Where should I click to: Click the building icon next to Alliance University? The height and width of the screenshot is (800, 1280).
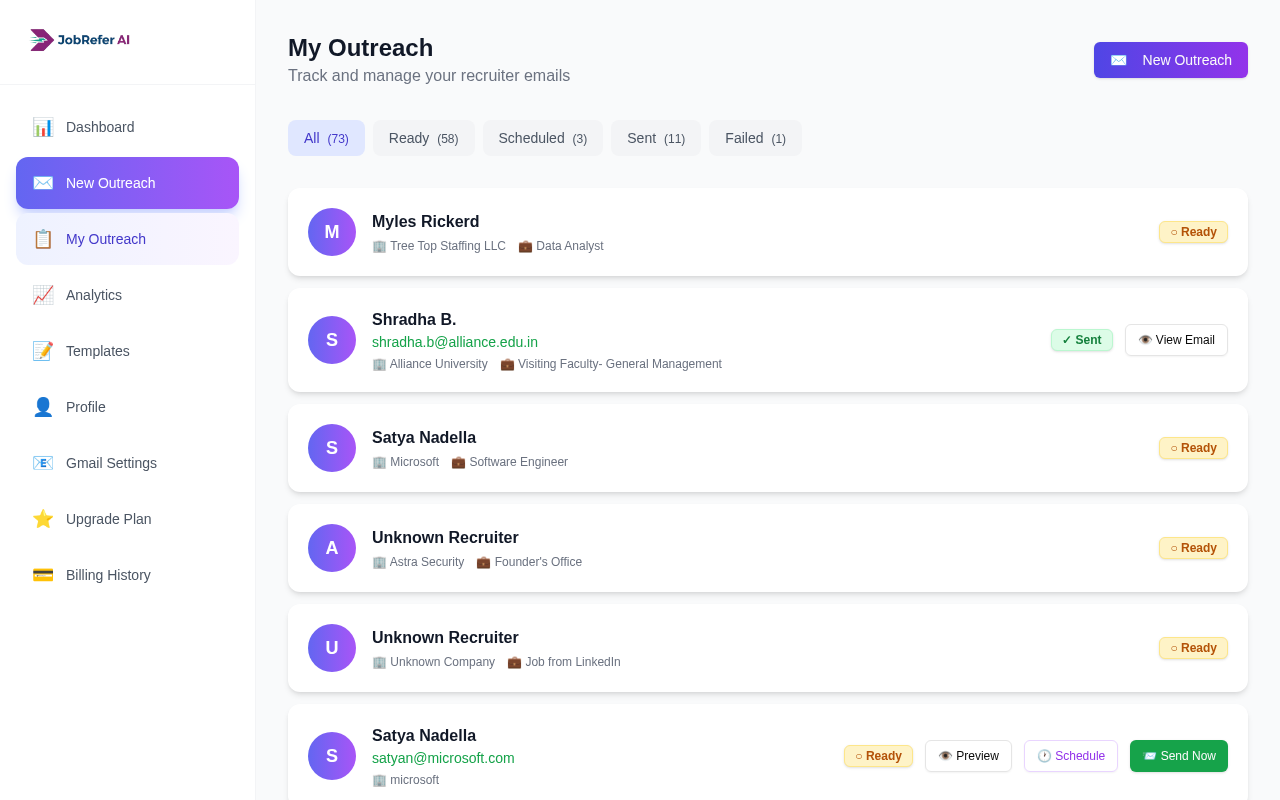click(x=379, y=364)
